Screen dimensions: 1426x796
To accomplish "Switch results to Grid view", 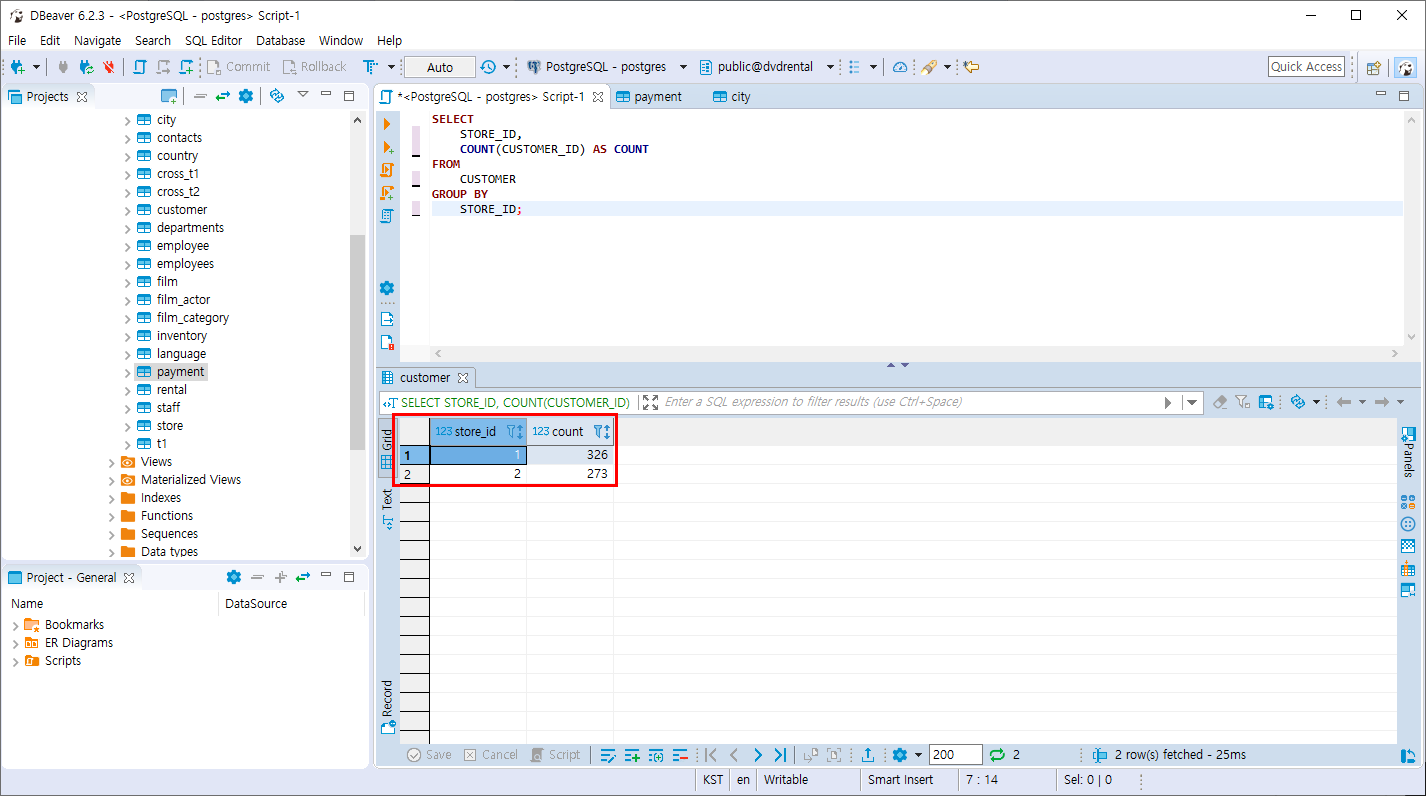I will [x=387, y=449].
